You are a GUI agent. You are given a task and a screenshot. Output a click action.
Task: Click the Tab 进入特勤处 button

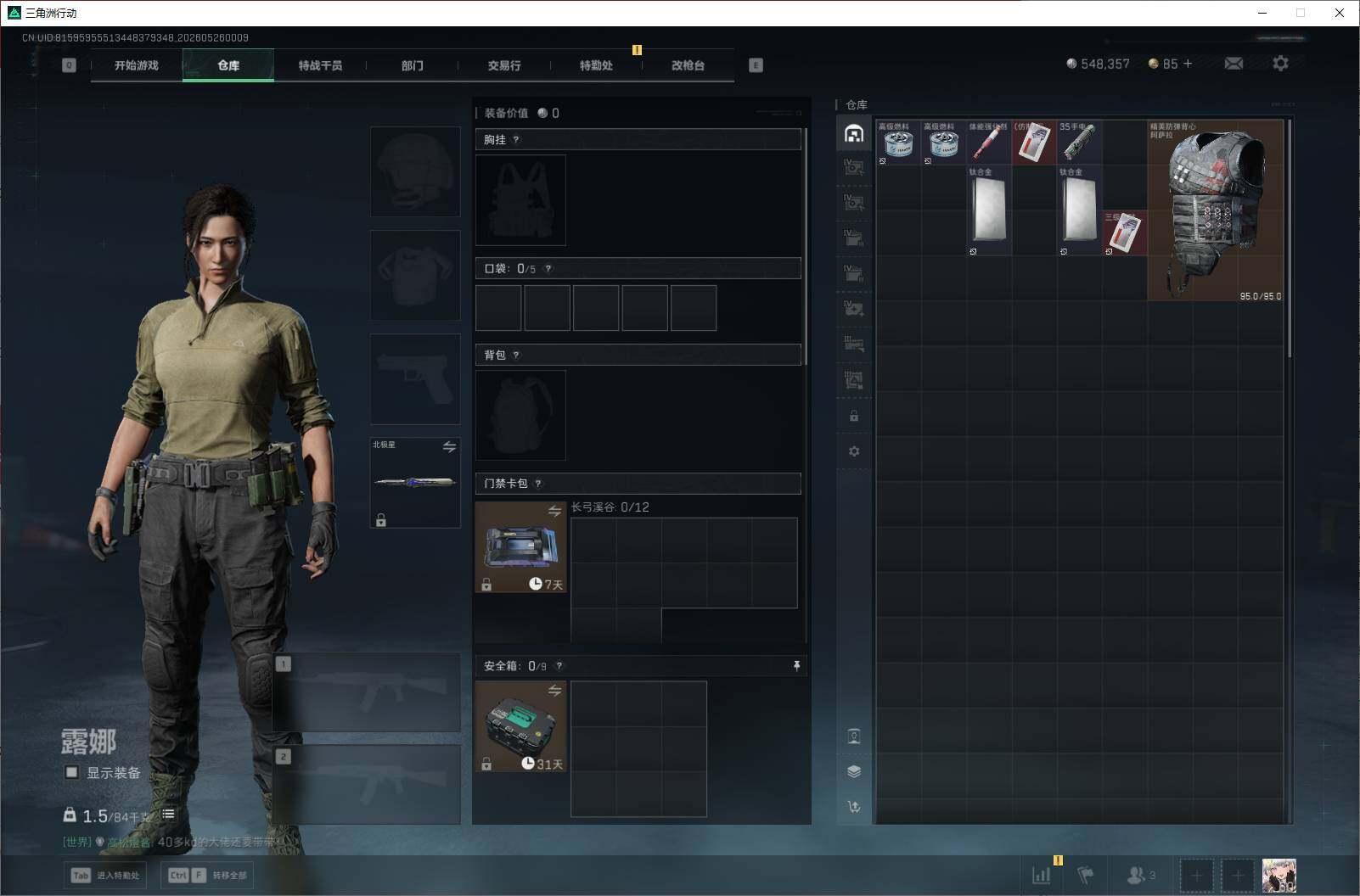point(105,875)
